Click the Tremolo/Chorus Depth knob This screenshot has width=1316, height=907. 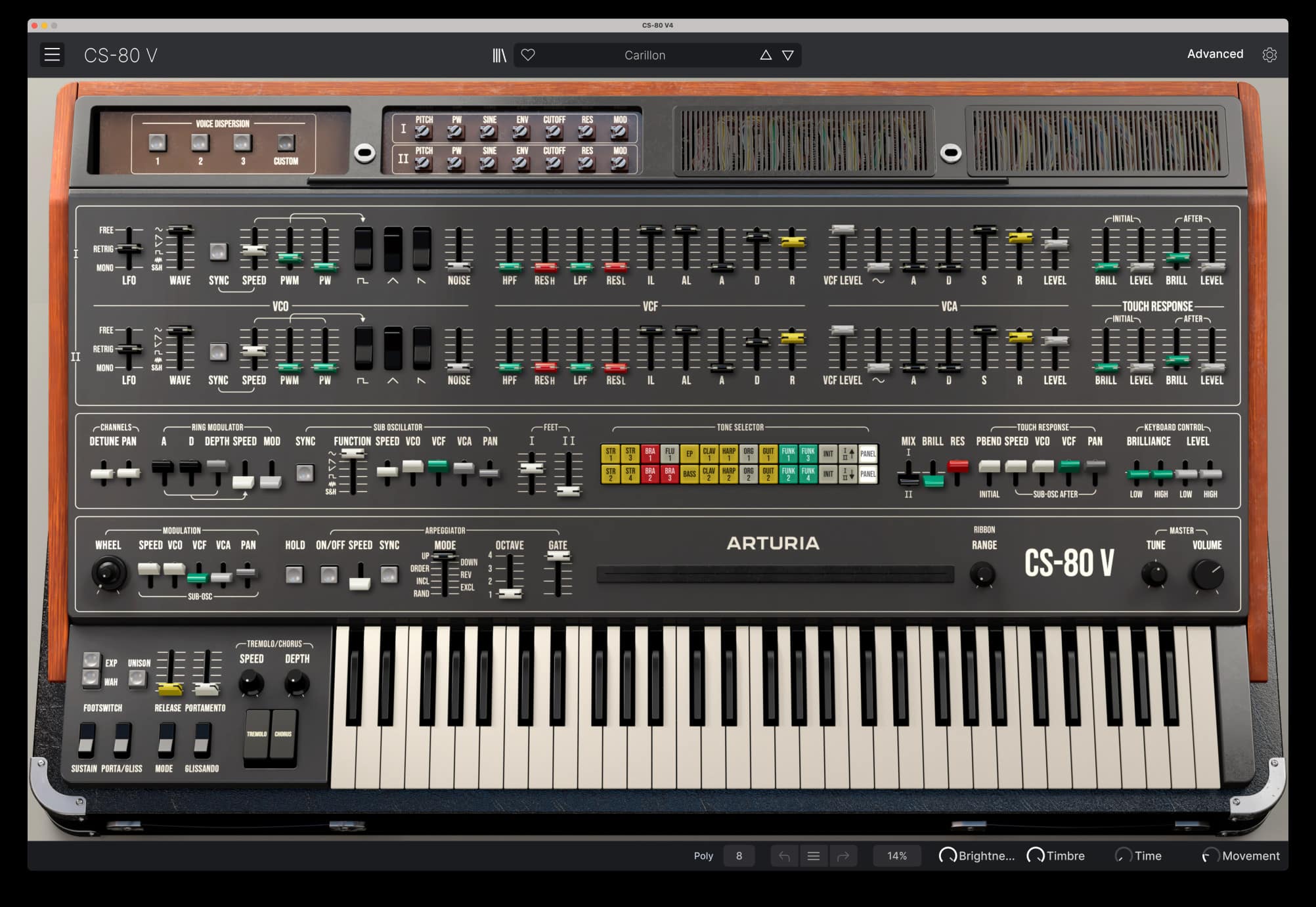(297, 683)
